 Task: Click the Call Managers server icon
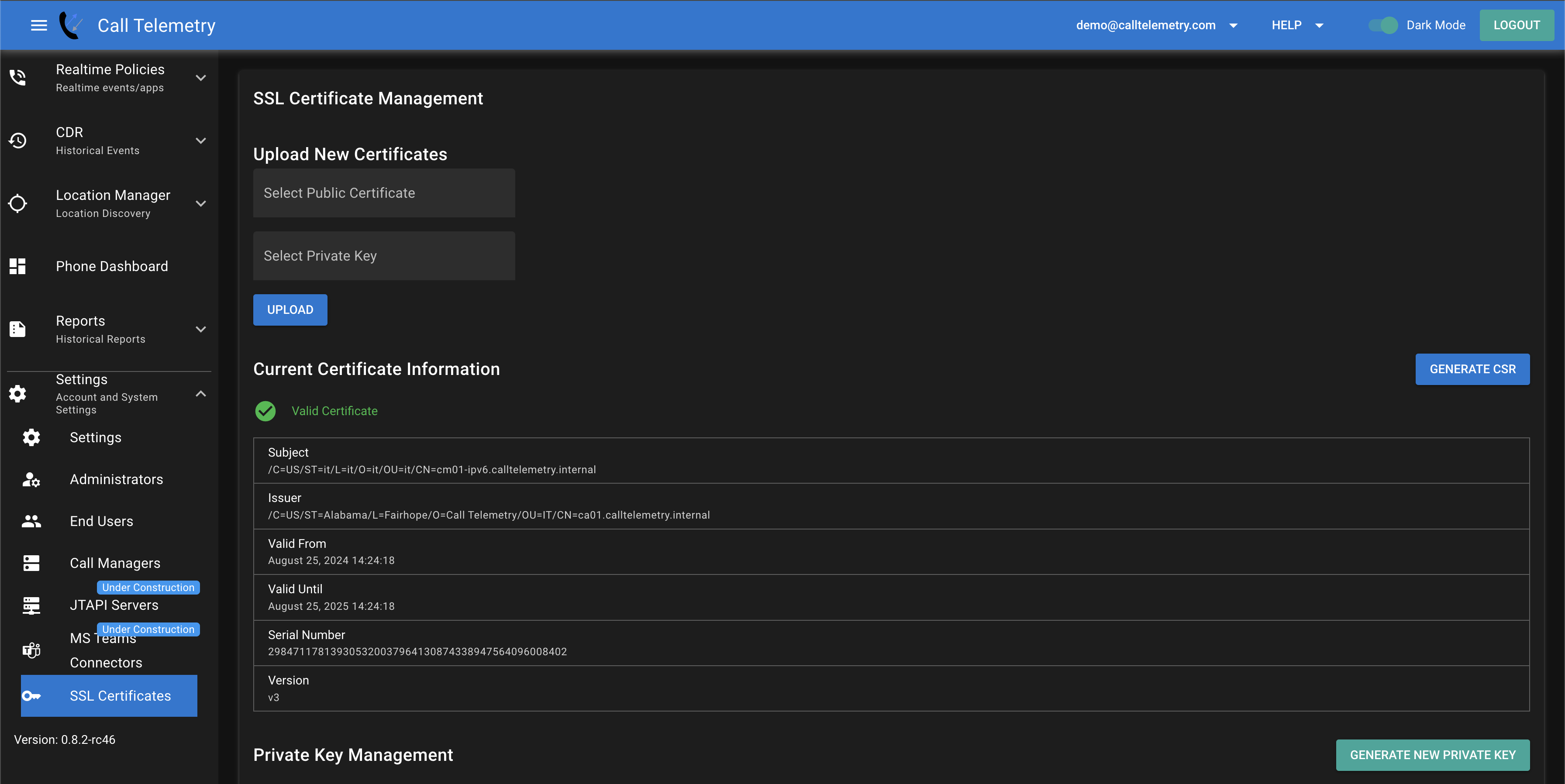click(x=31, y=563)
